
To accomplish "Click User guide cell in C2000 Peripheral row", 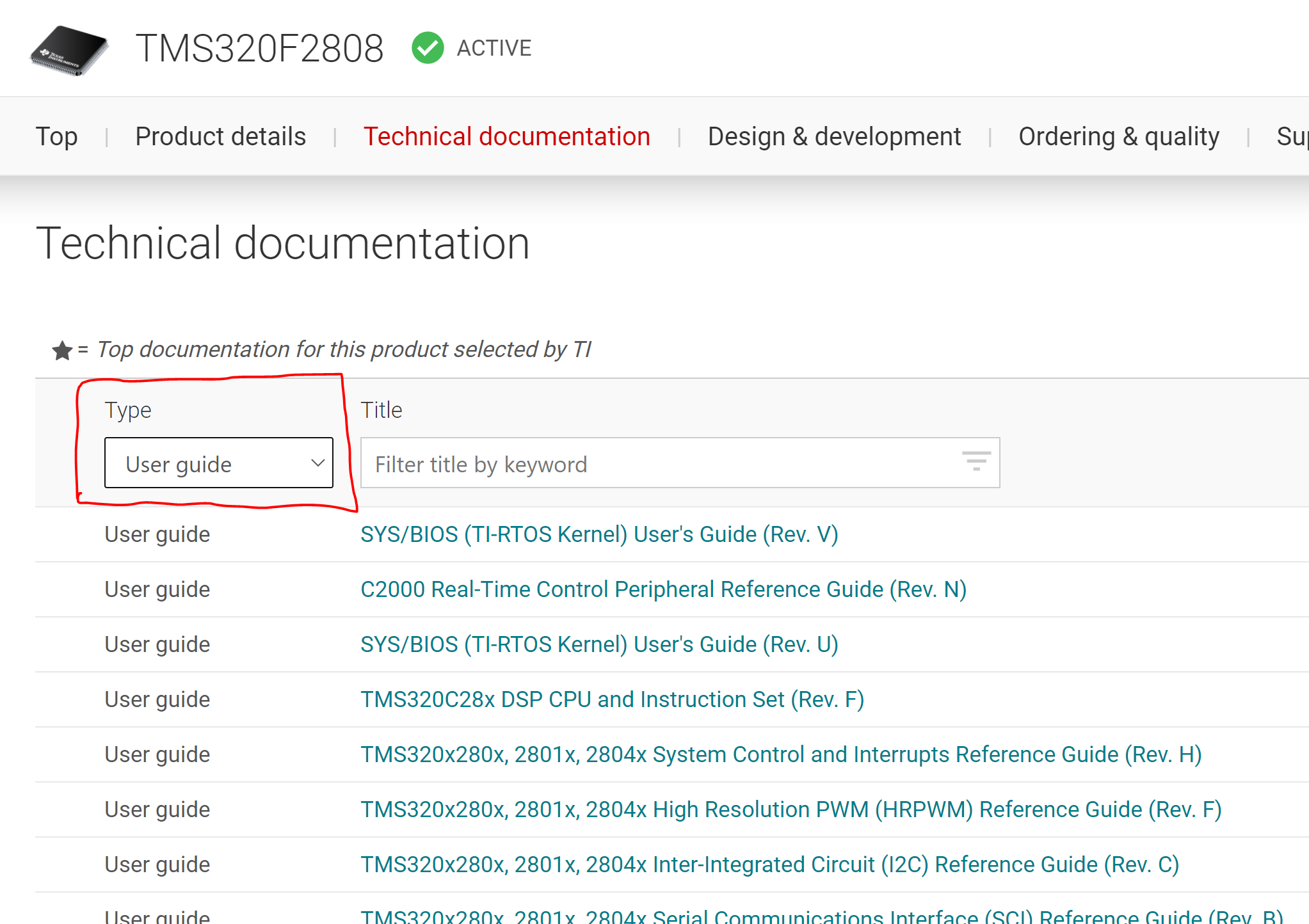I will pyautogui.click(x=157, y=589).
